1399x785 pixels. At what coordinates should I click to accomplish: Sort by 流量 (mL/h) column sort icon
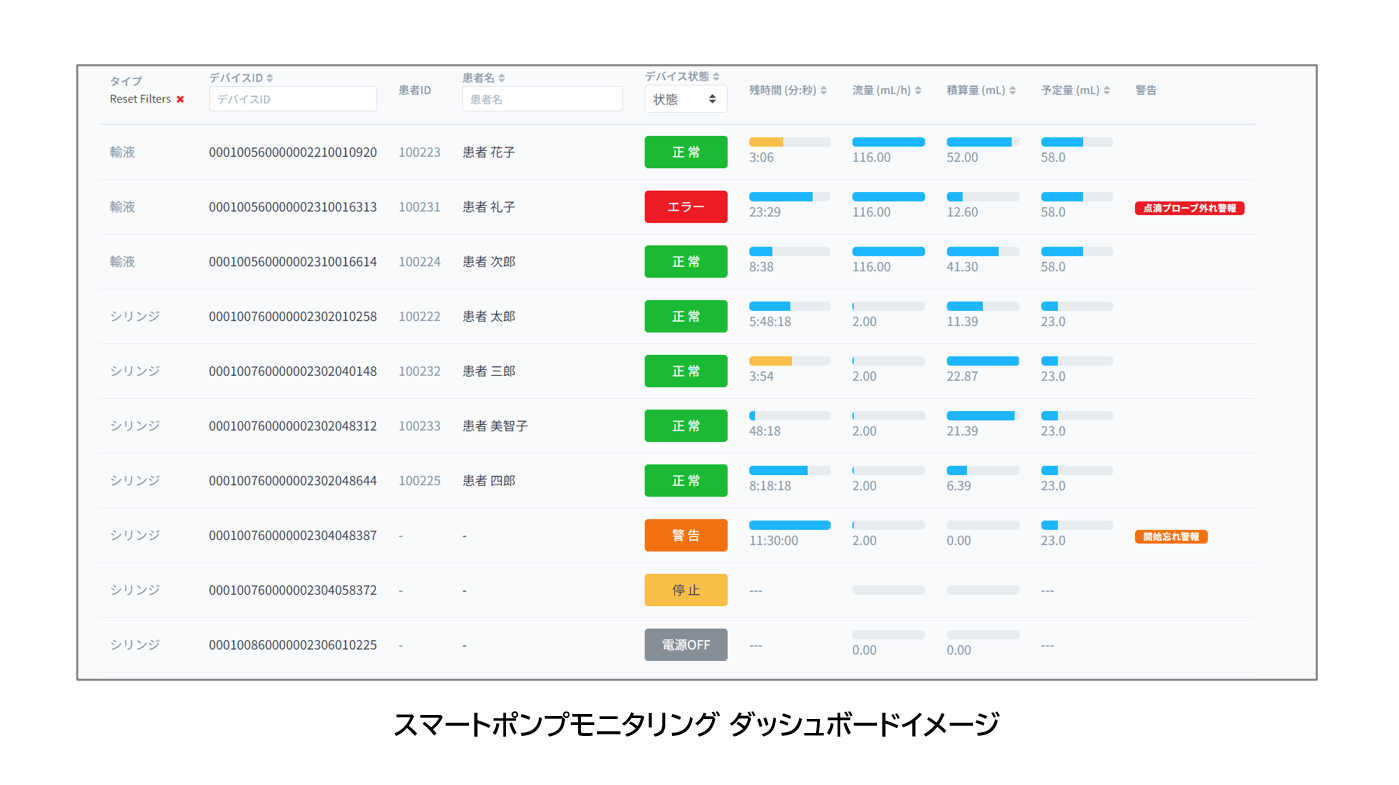pyautogui.click(x=918, y=90)
